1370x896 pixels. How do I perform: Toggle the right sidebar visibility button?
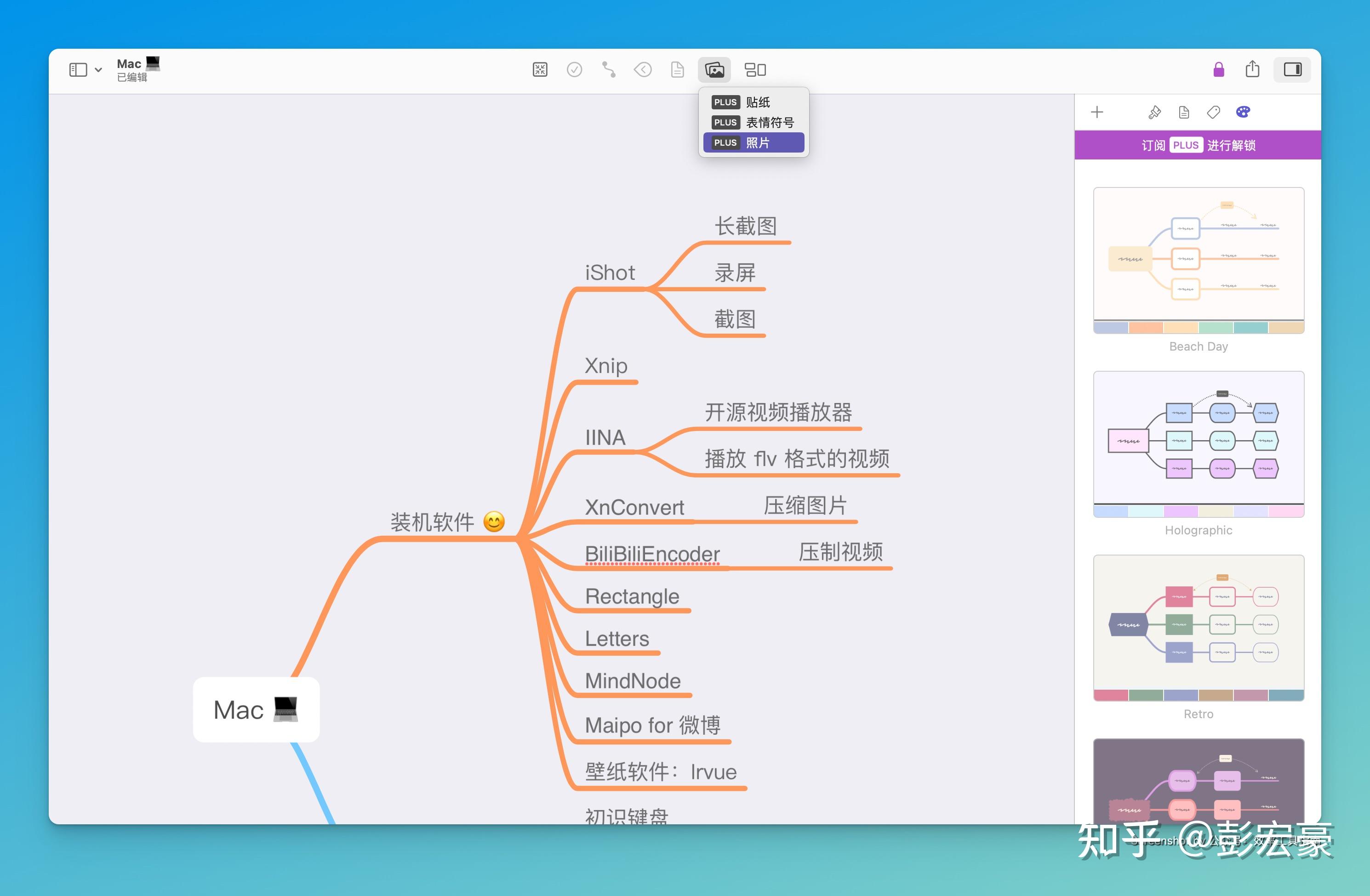[x=1292, y=70]
